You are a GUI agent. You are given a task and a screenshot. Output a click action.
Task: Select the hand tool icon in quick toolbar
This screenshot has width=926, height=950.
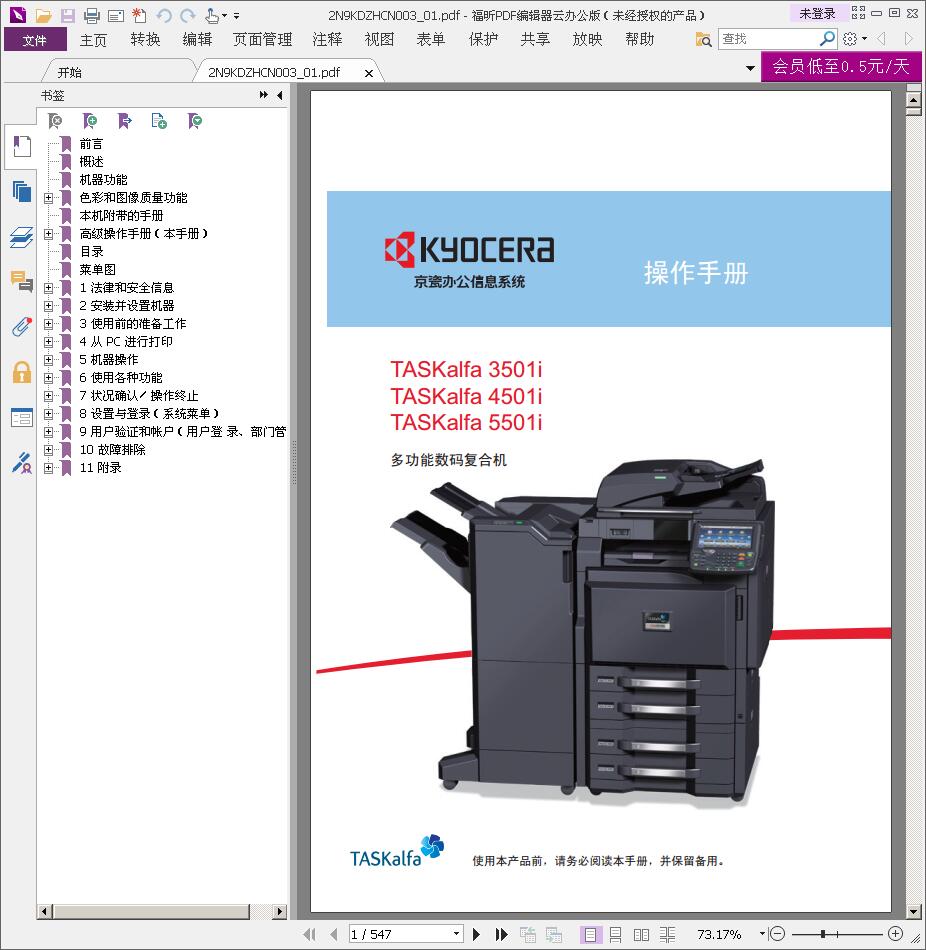pos(212,15)
